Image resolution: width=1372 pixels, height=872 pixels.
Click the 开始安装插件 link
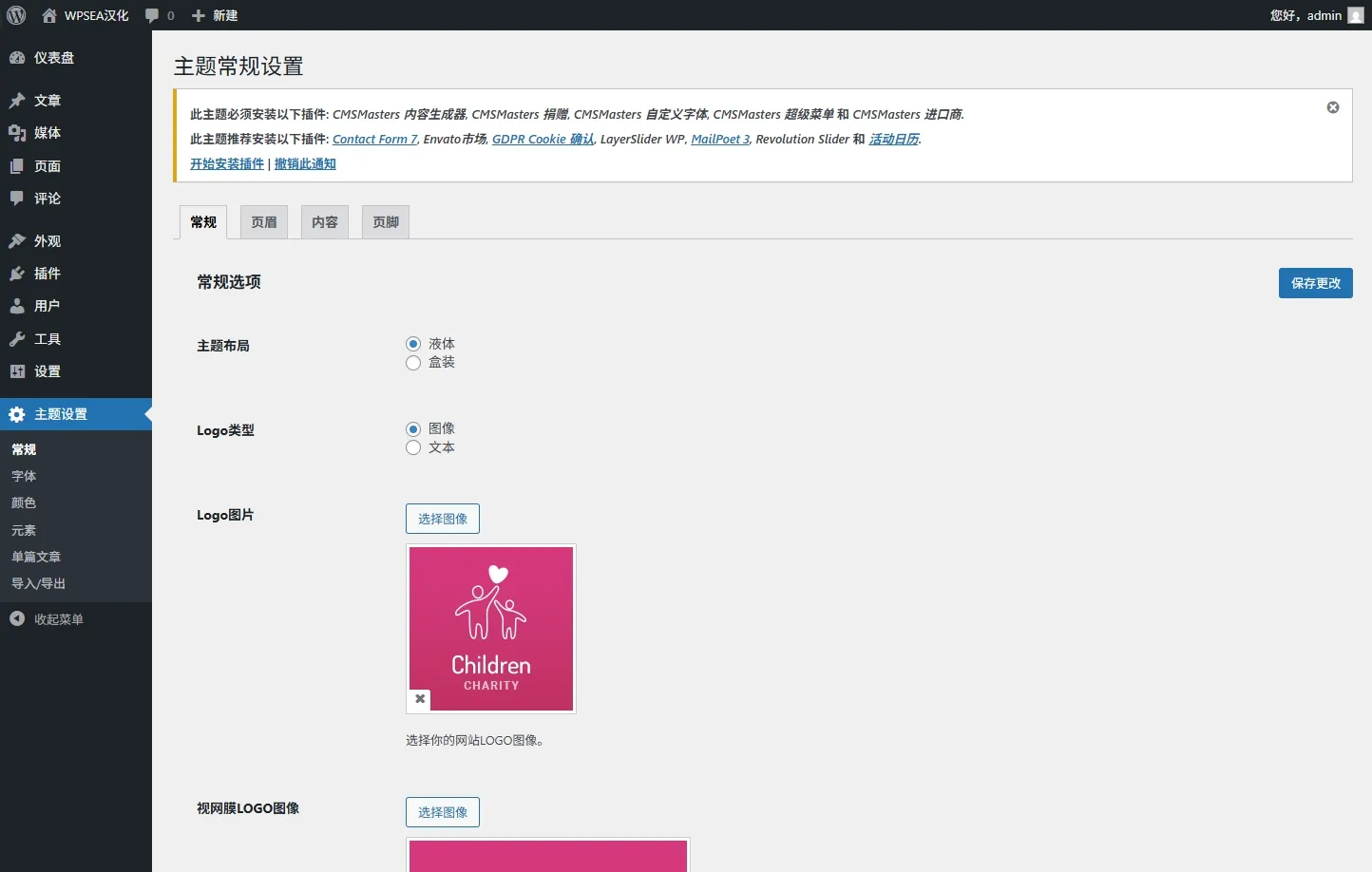pos(227,164)
